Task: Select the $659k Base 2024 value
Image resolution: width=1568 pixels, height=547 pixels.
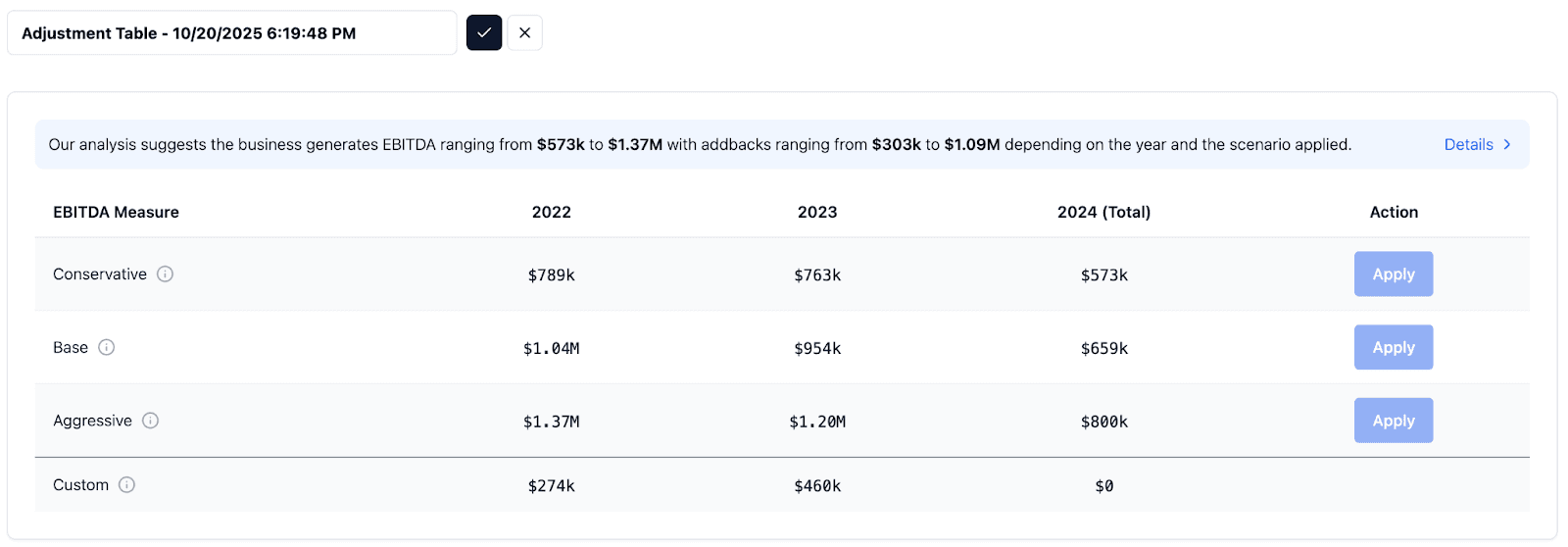Action: 1104,349
